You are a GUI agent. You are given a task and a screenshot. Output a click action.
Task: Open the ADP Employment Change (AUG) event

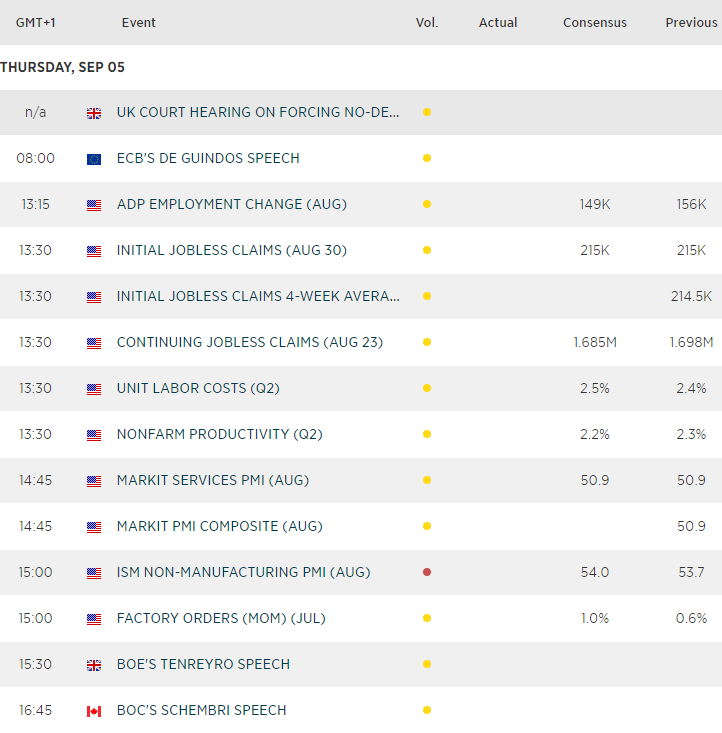click(231, 204)
